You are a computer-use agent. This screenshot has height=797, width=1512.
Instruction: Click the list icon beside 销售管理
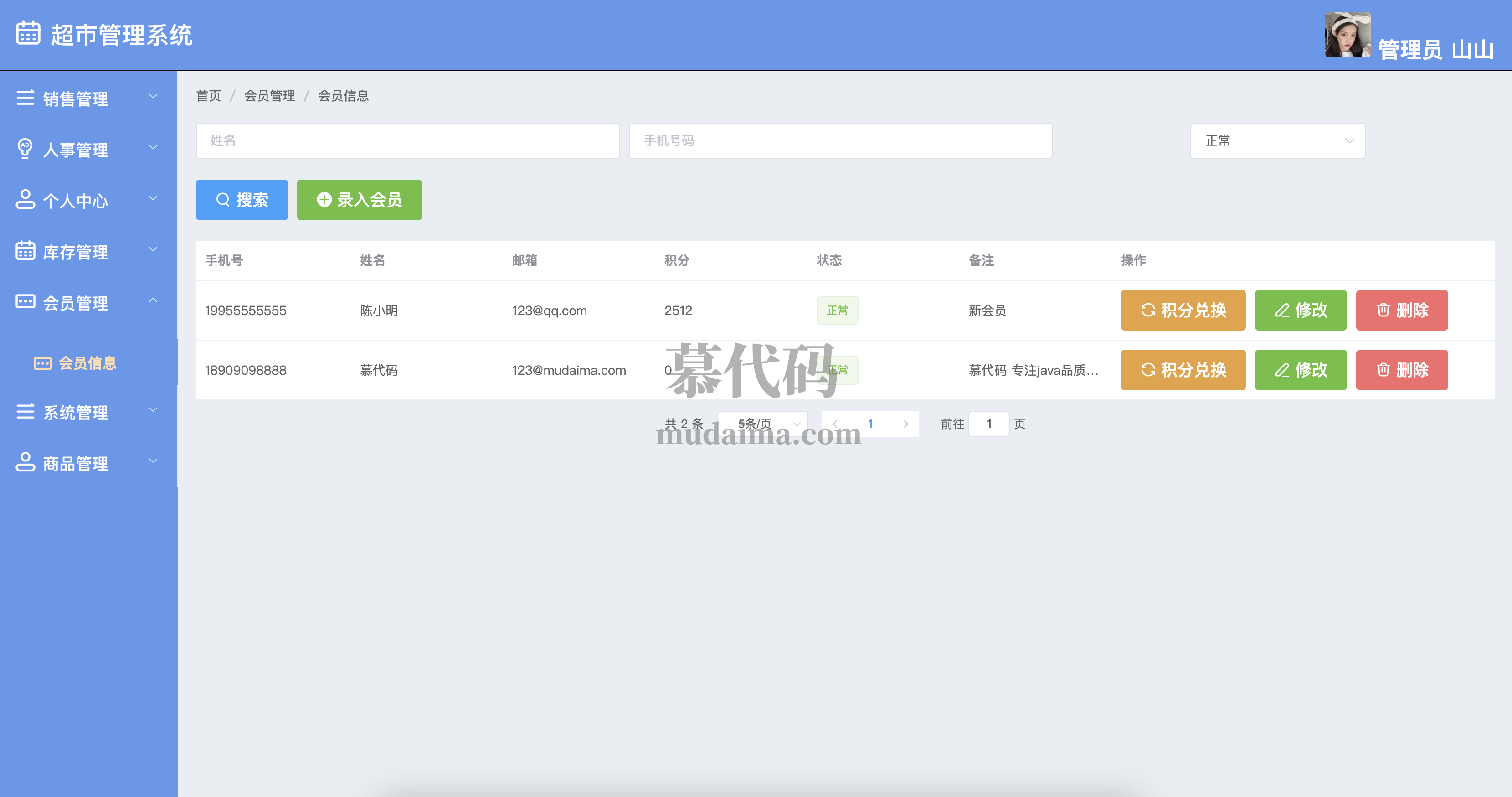point(25,98)
